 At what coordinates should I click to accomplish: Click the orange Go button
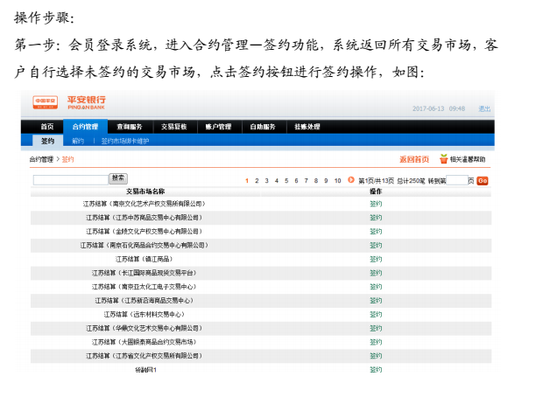coord(482,181)
